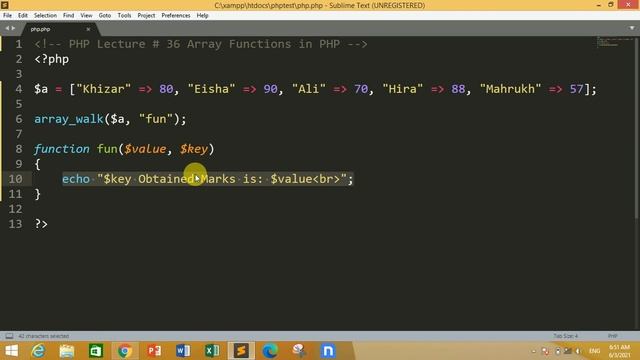640x360 pixels.
Task: Click the lecture comment on line 1
Action: 201,44
